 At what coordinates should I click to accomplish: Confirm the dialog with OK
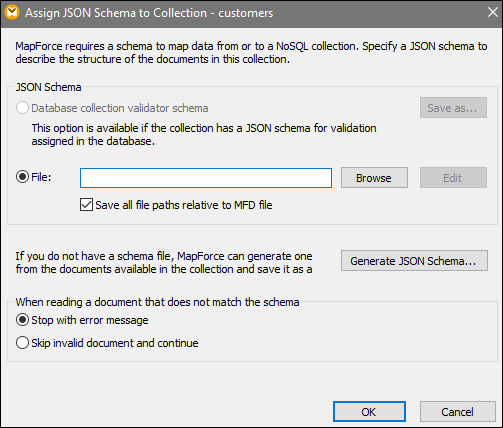[x=369, y=412]
